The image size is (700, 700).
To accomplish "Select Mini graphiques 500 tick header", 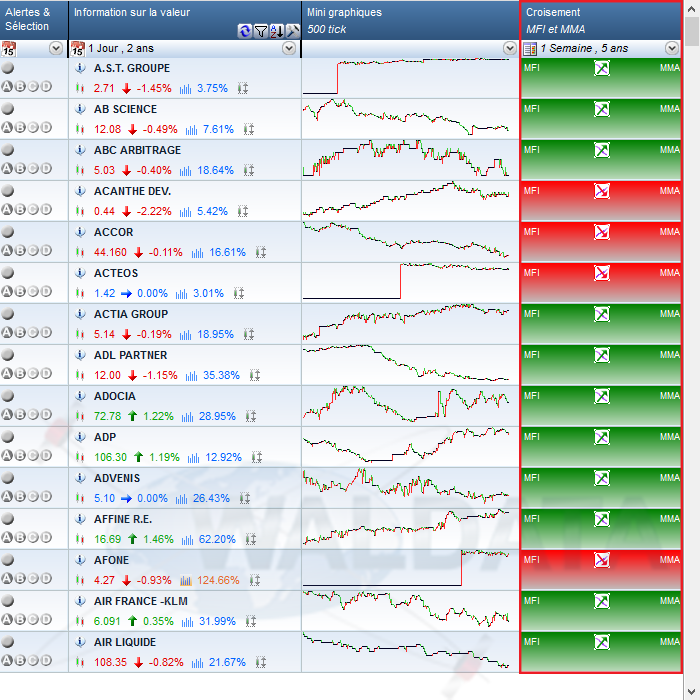I will point(410,20).
